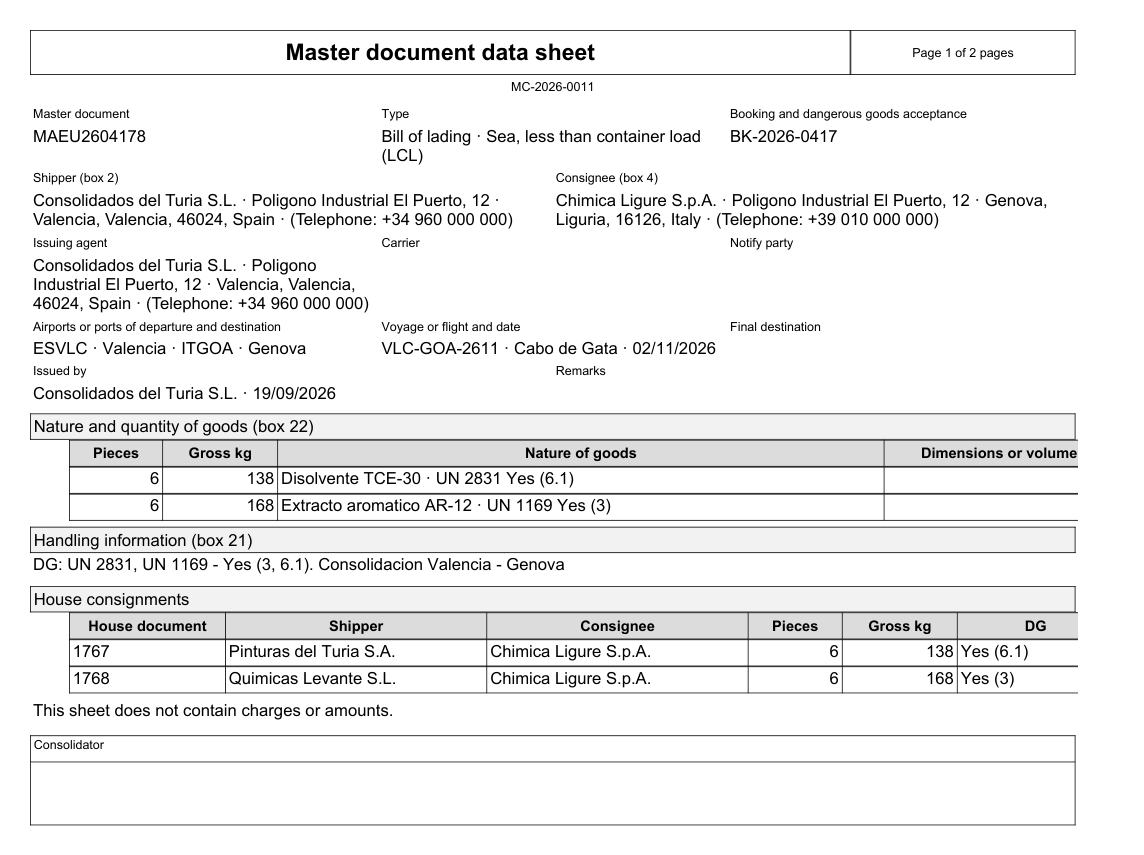Select the Extracto aromatico AR-12 cell
Screen dimensions: 1144x855
[580, 506]
